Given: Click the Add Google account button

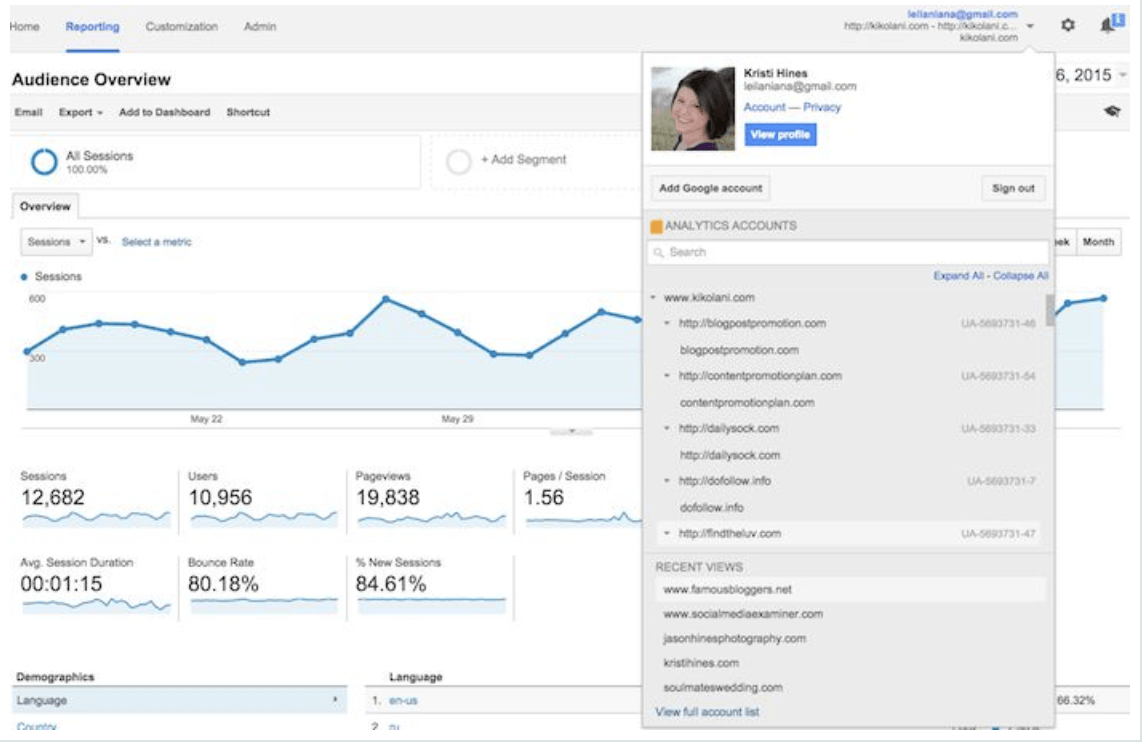Looking at the screenshot, I should (x=710, y=188).
